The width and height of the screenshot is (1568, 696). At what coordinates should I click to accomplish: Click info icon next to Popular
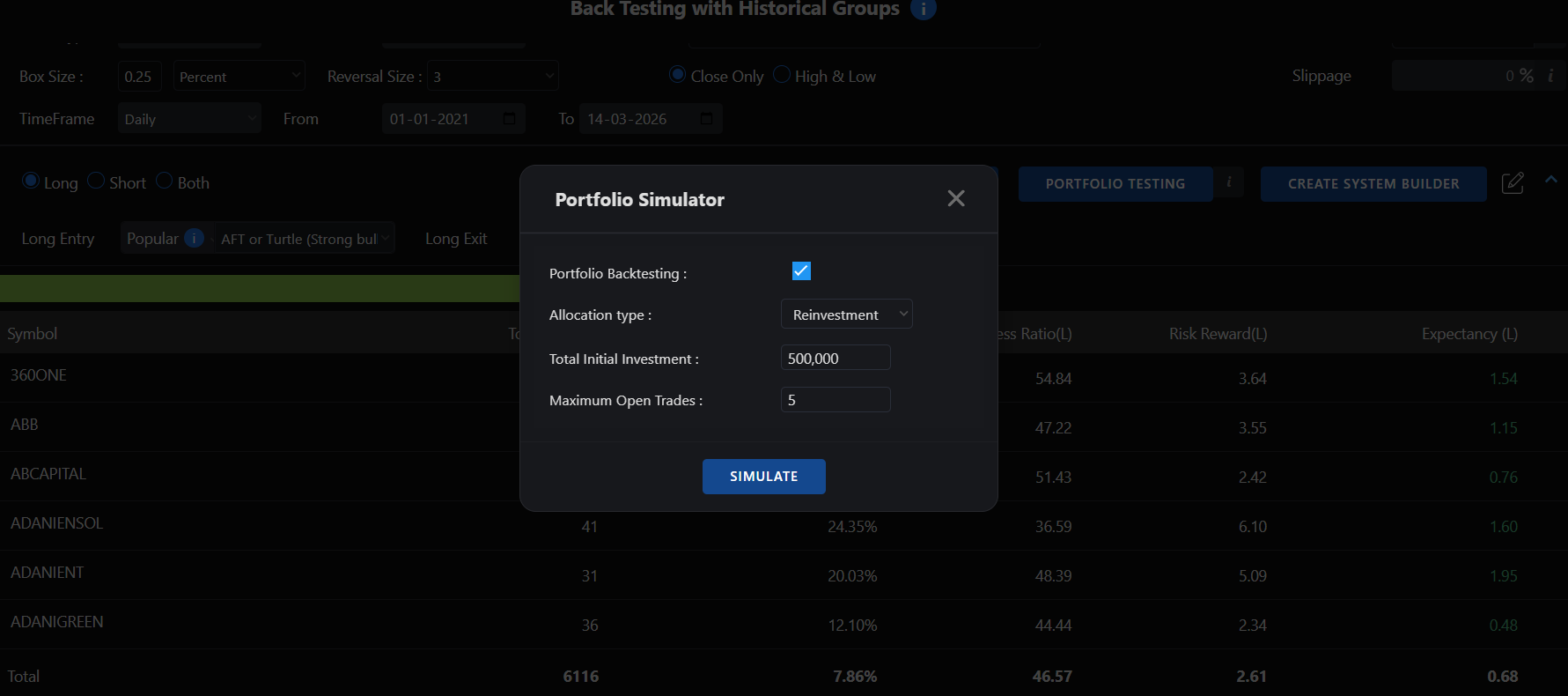pos(195,238)
